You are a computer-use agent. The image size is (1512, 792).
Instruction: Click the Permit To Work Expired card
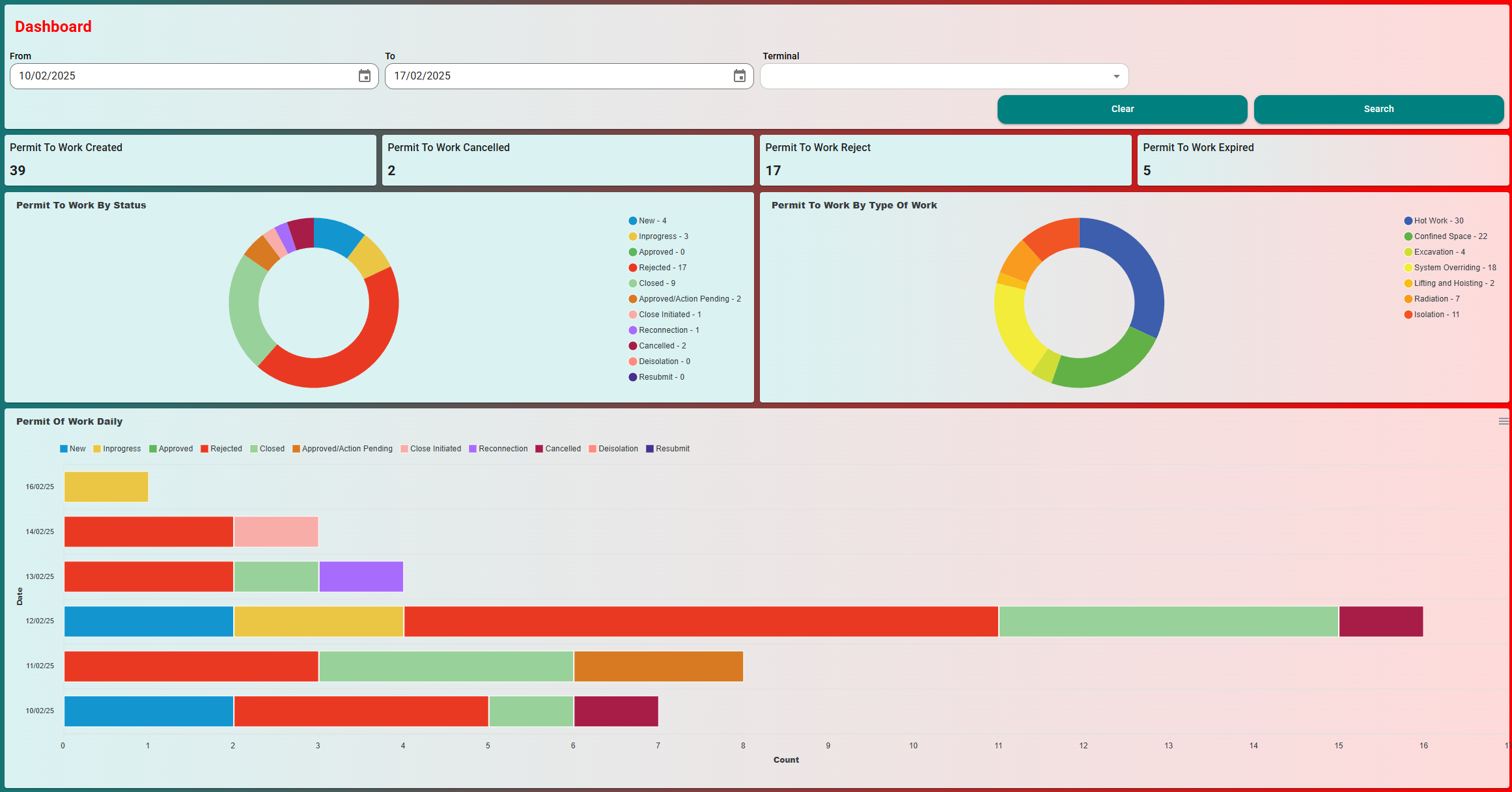pyautogui.click(x=1323, y=160)
